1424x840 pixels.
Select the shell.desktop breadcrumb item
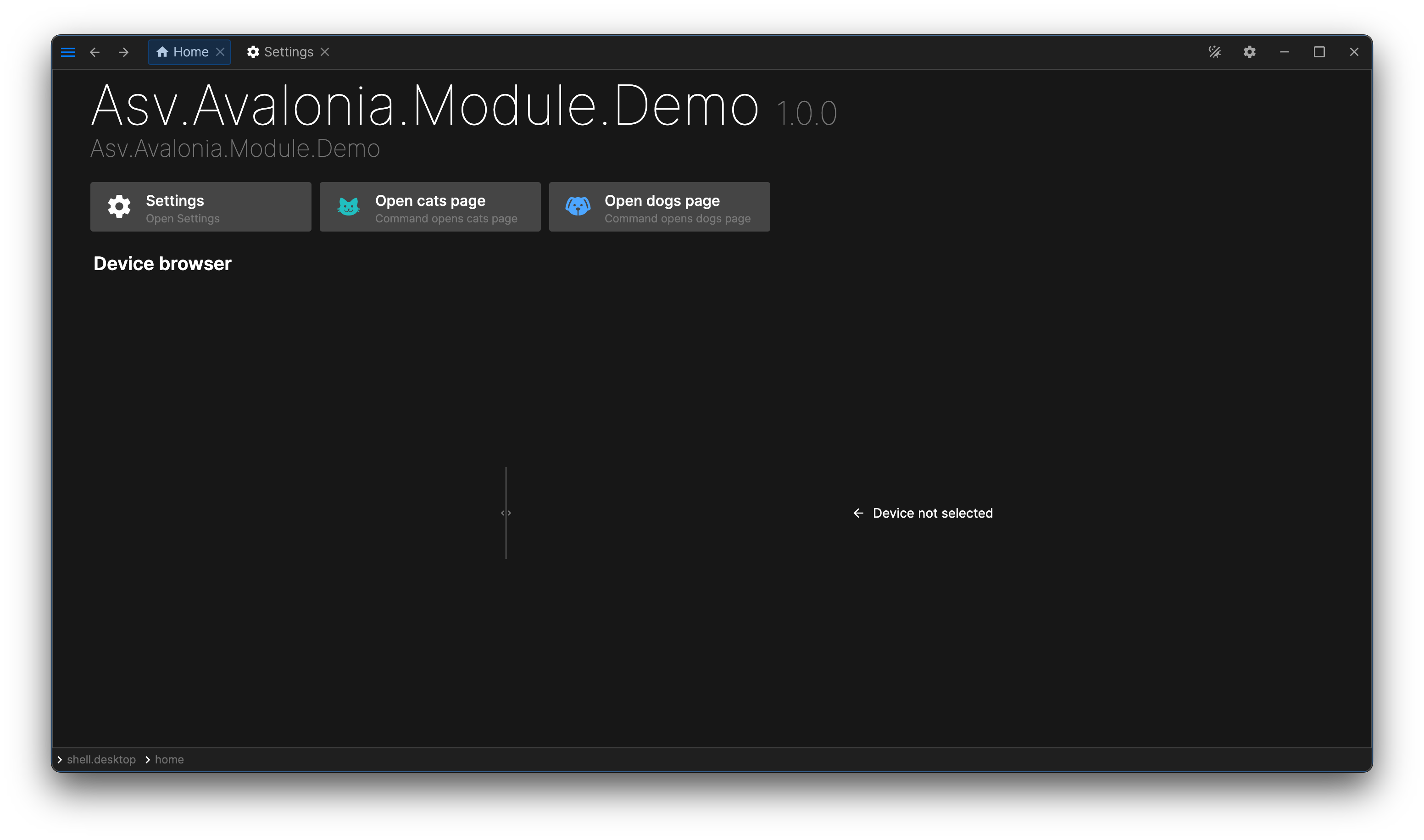coord(101,760)
